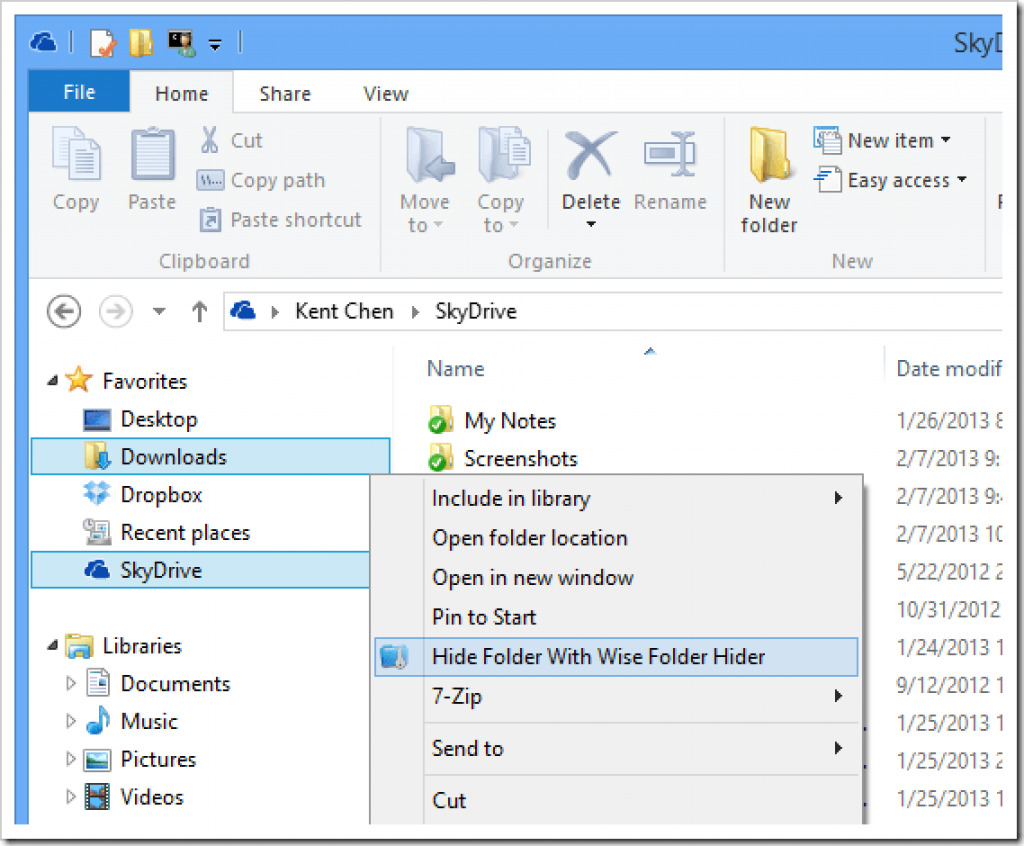The height and width of the screenshot is (846, 1024).
Task: Switch to the Home ribbon tab
Action: [x=182, y=93]
